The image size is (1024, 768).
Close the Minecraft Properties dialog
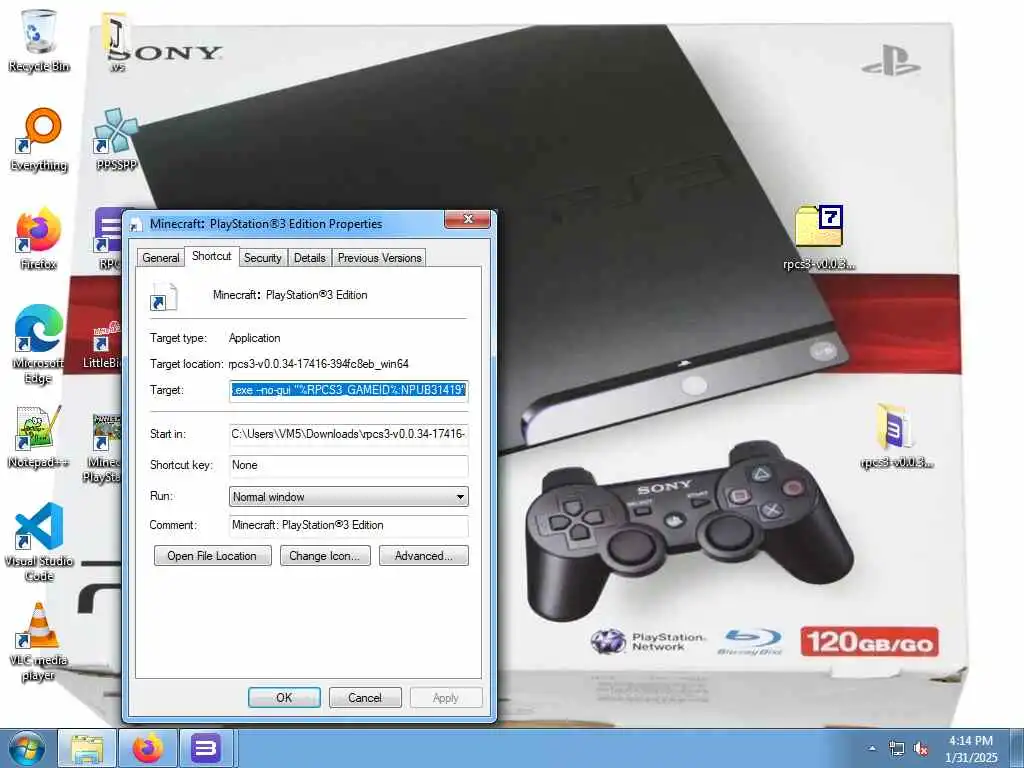coord(468,219)
